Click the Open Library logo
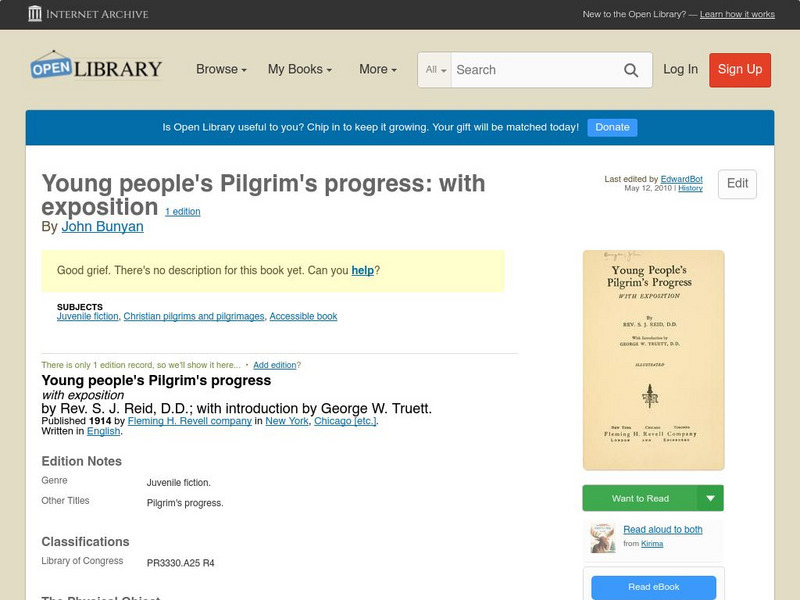The width and height of the screenshot is (800, 600). [x=95, y=66]
